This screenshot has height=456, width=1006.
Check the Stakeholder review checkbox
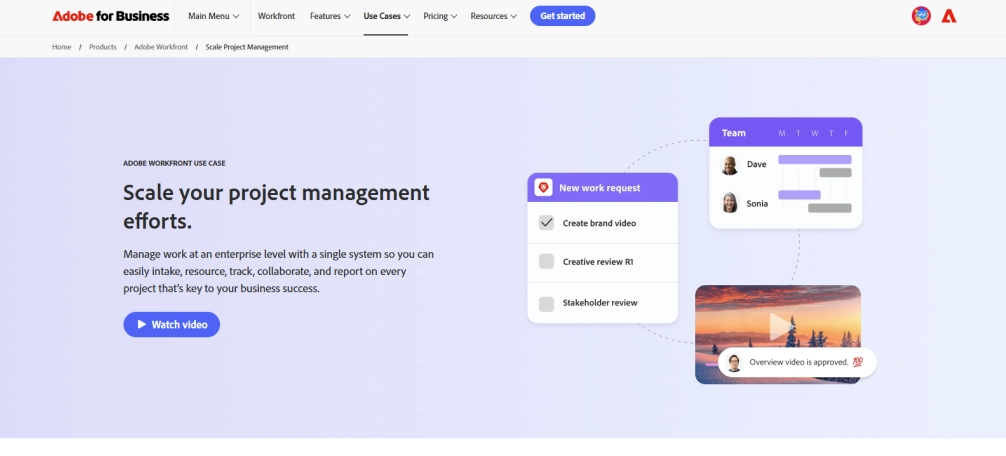(x=546, y=304)
